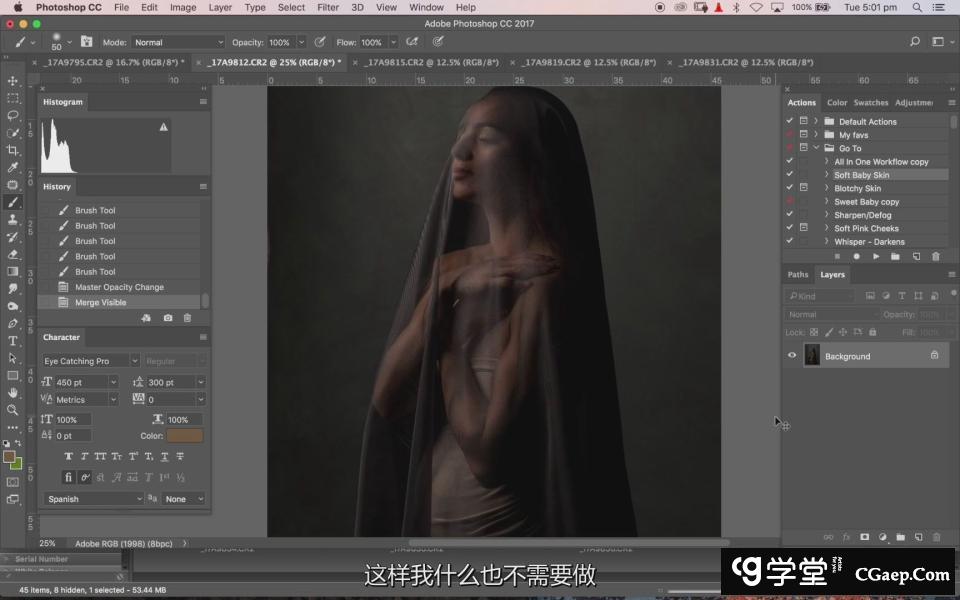Activate the Zoom tool in toolbar
This screenshot has height=600, width=960.
click(x=13, y=410)
